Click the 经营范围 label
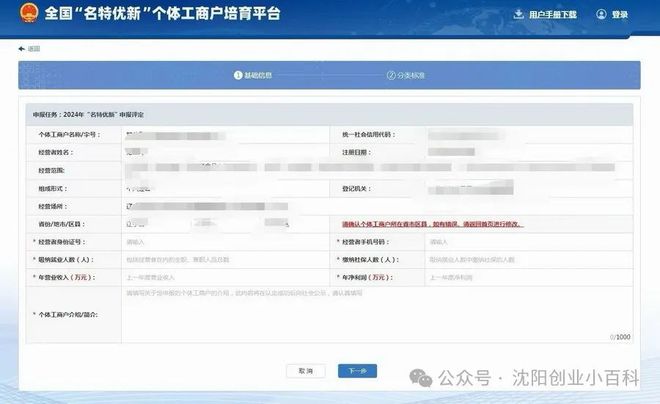Screen dimensions: 660x404 click(51, 170)
